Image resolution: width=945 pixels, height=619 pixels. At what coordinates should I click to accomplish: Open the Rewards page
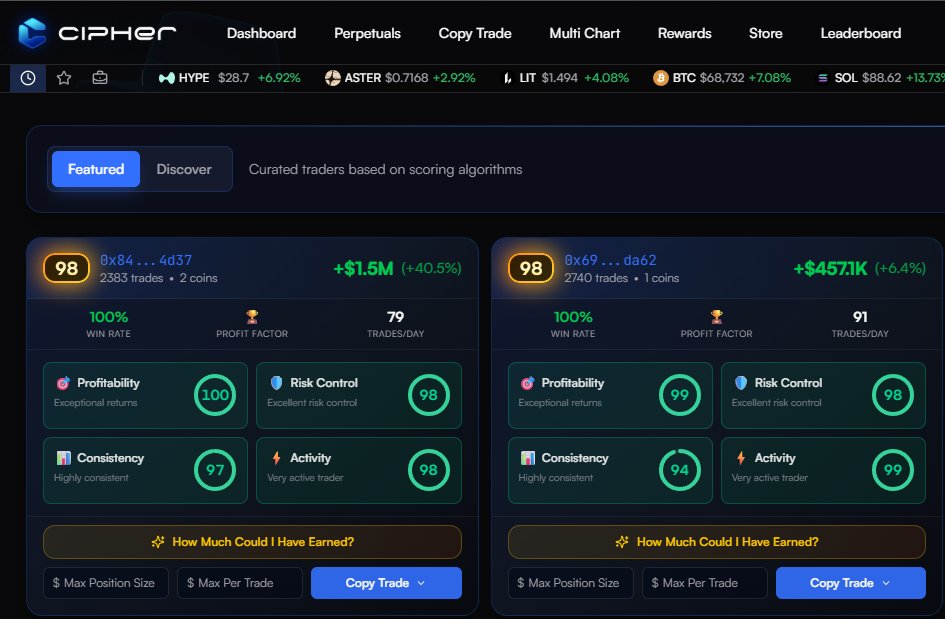(685, 33)
